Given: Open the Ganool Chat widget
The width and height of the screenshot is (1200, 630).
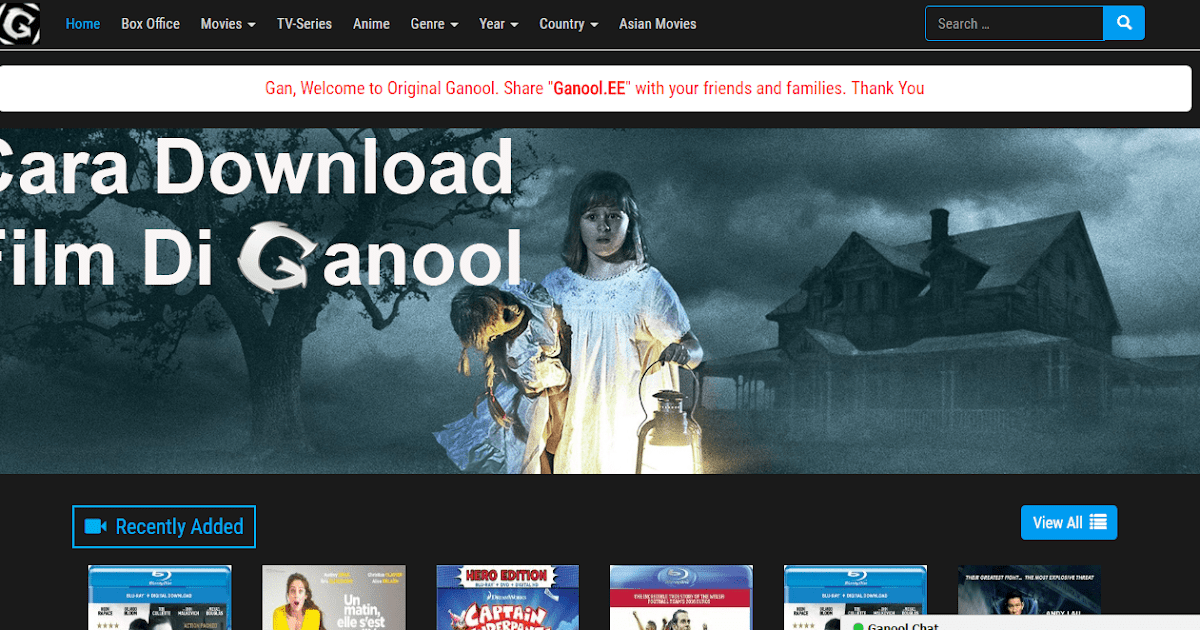Looking at the screenshot, I should click(x=1020, y=623).
